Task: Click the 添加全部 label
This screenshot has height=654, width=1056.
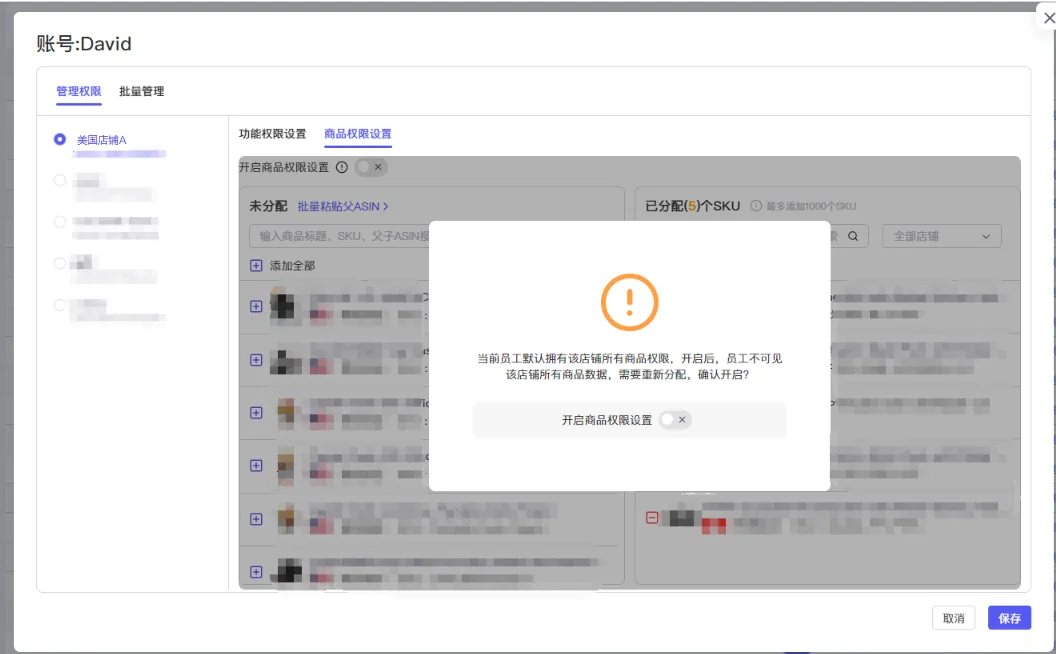Action: (292, 265)
